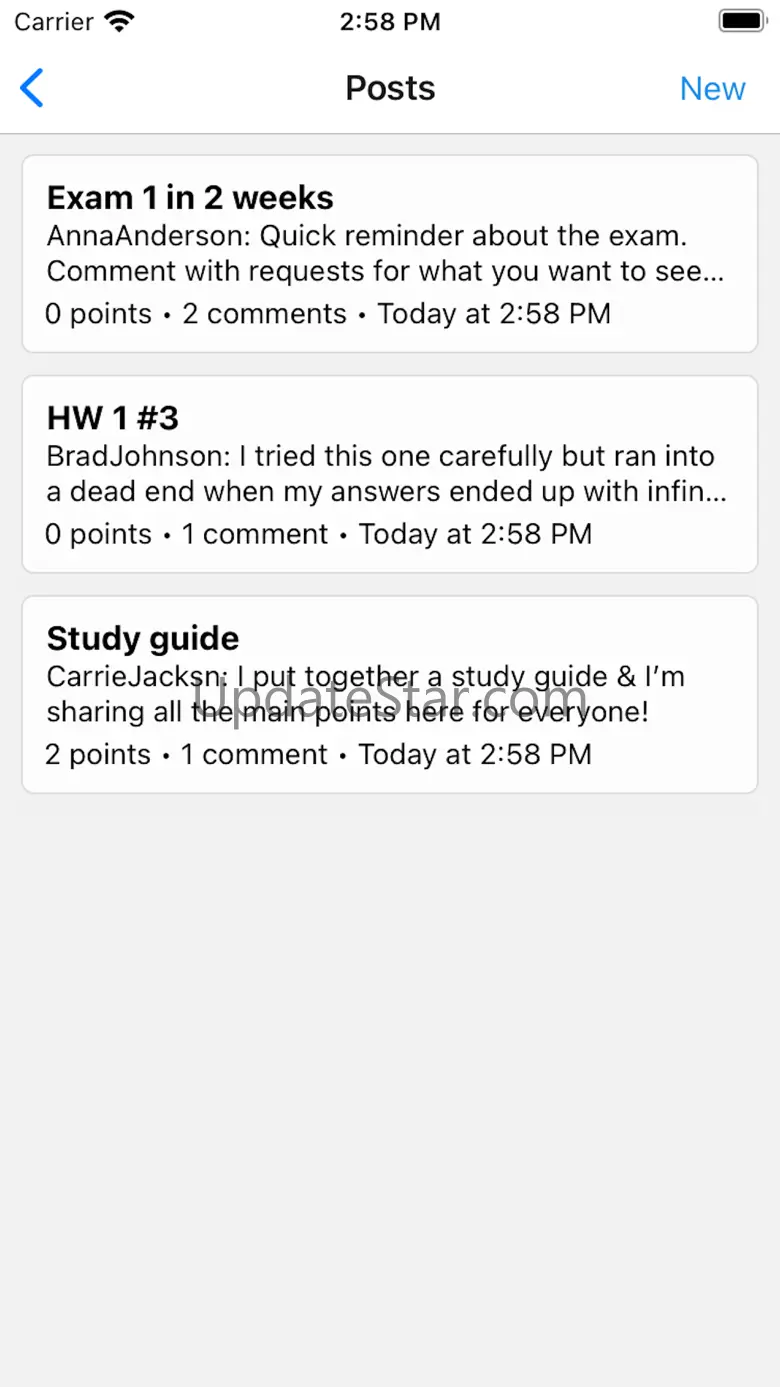780x1387 pixels.
Task: Open the "HW 1 #3" post title
Action: pos(113,418)
